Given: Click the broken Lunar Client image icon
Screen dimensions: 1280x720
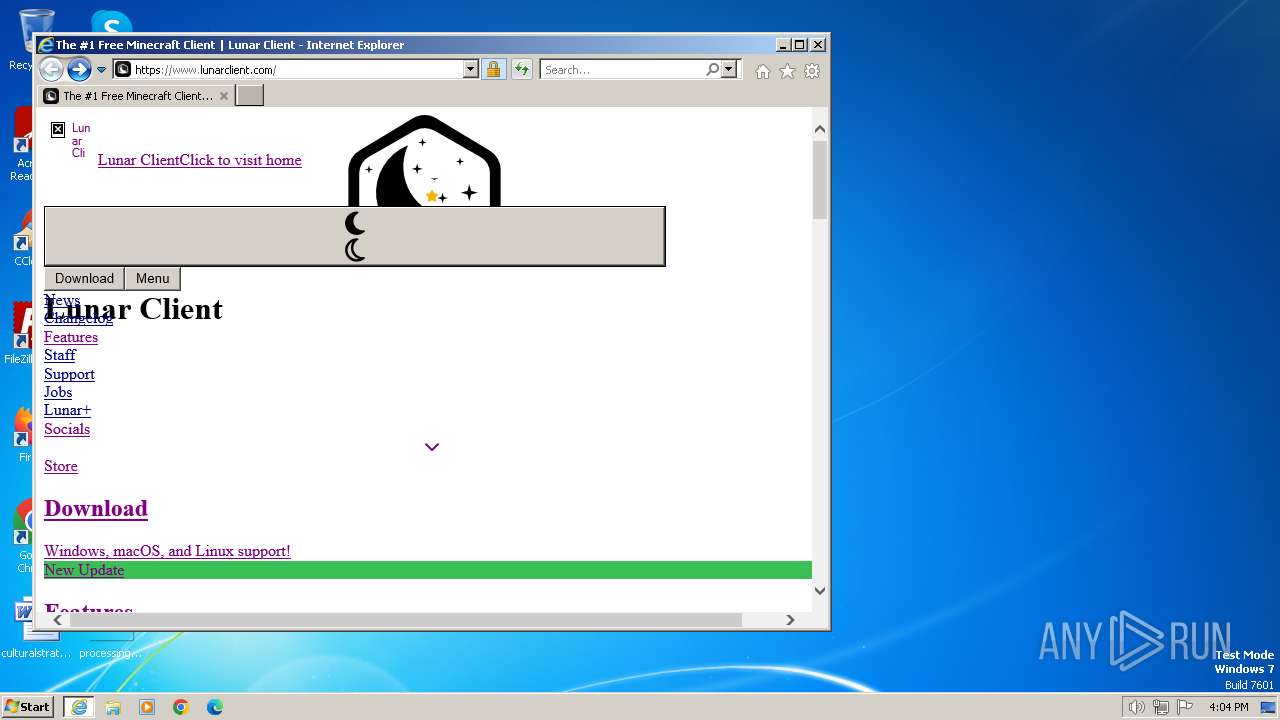Looking at the screenshot, I should (58, 129).
